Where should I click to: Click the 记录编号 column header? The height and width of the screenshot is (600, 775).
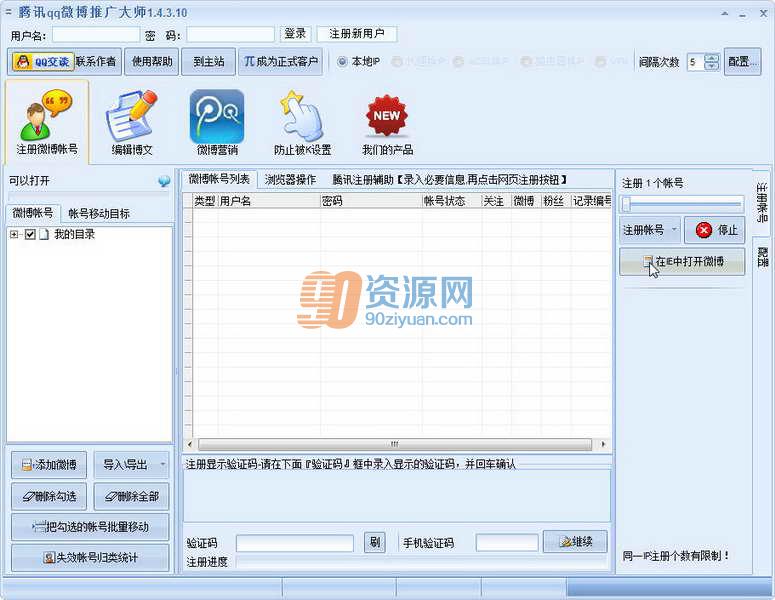pos(591,201)
